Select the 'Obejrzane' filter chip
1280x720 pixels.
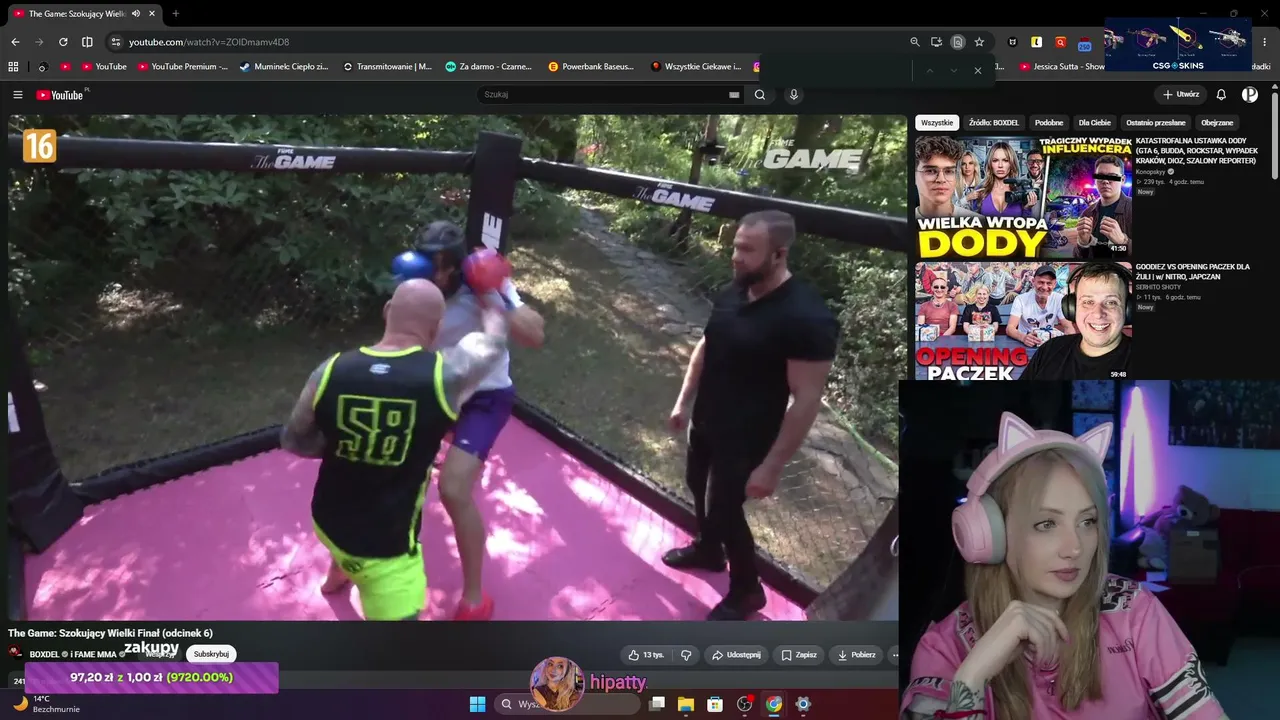click(x=1217, y=123)
